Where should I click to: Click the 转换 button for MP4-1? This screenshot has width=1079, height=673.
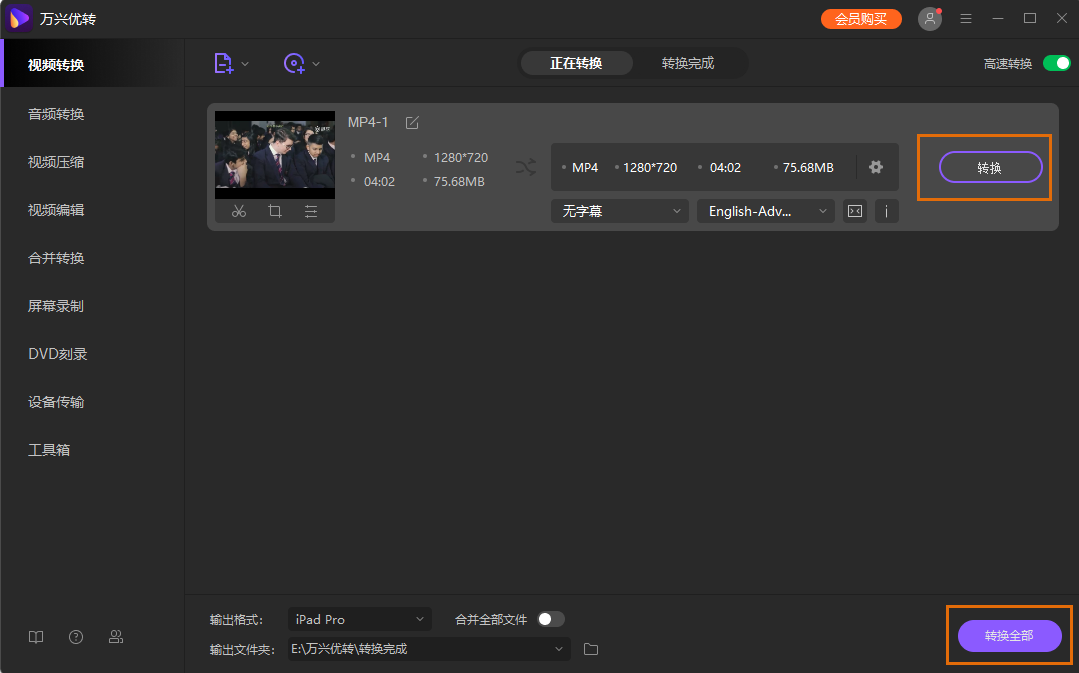point(990,167)
